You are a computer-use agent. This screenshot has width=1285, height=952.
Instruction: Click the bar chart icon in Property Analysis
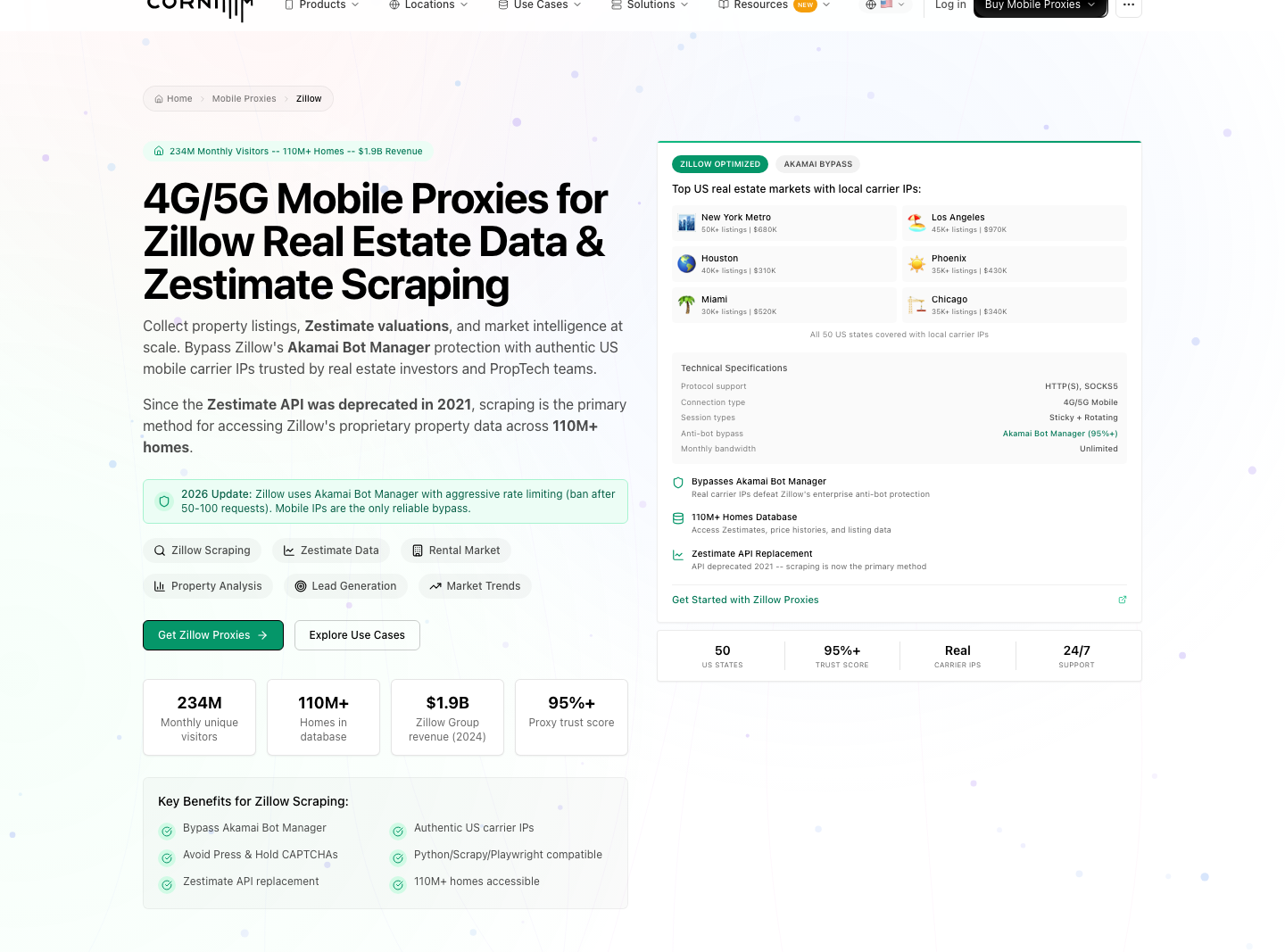(160, 586)
